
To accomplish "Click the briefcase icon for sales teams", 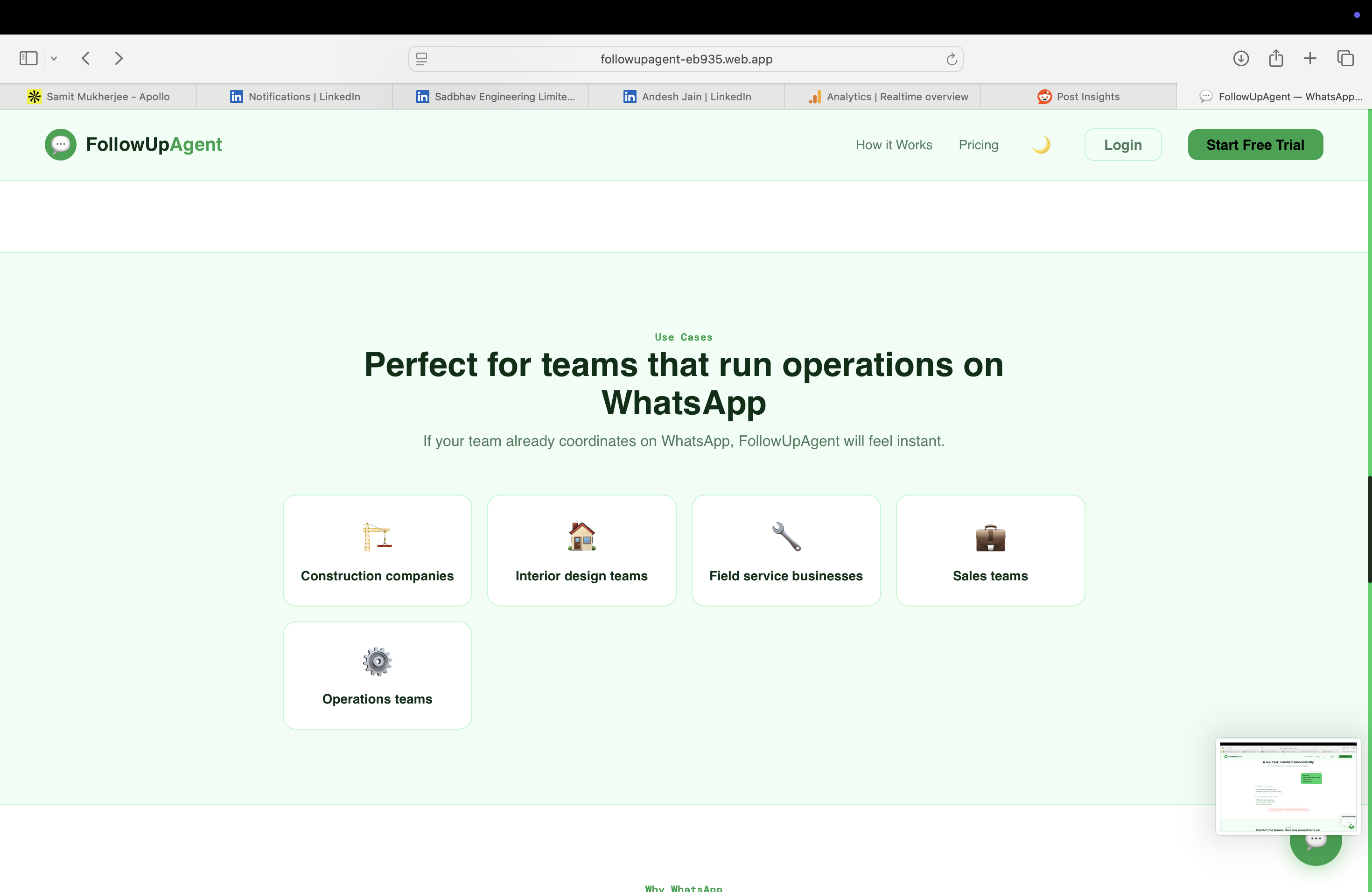I will pyautogui.click(x=990, y=537).
